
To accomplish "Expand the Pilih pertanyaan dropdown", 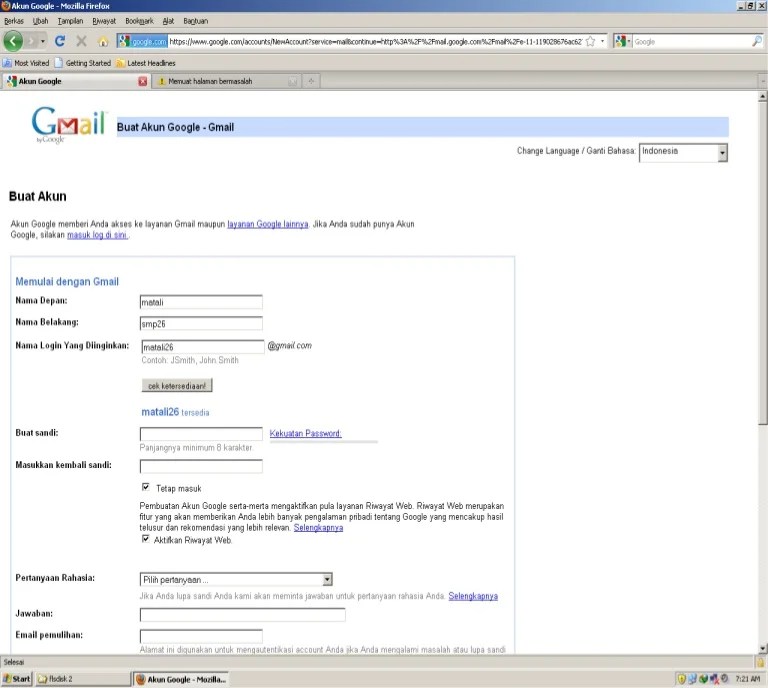I will [x=236, y=579].
